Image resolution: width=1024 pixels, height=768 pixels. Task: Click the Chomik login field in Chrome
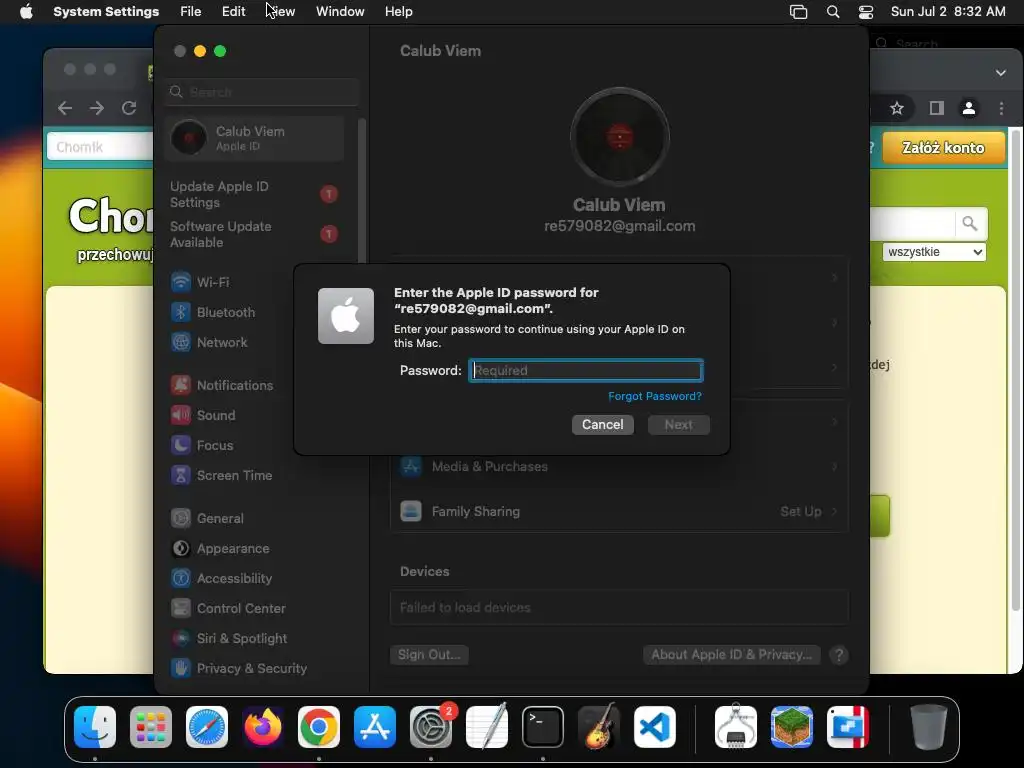[x=101, y=147]
